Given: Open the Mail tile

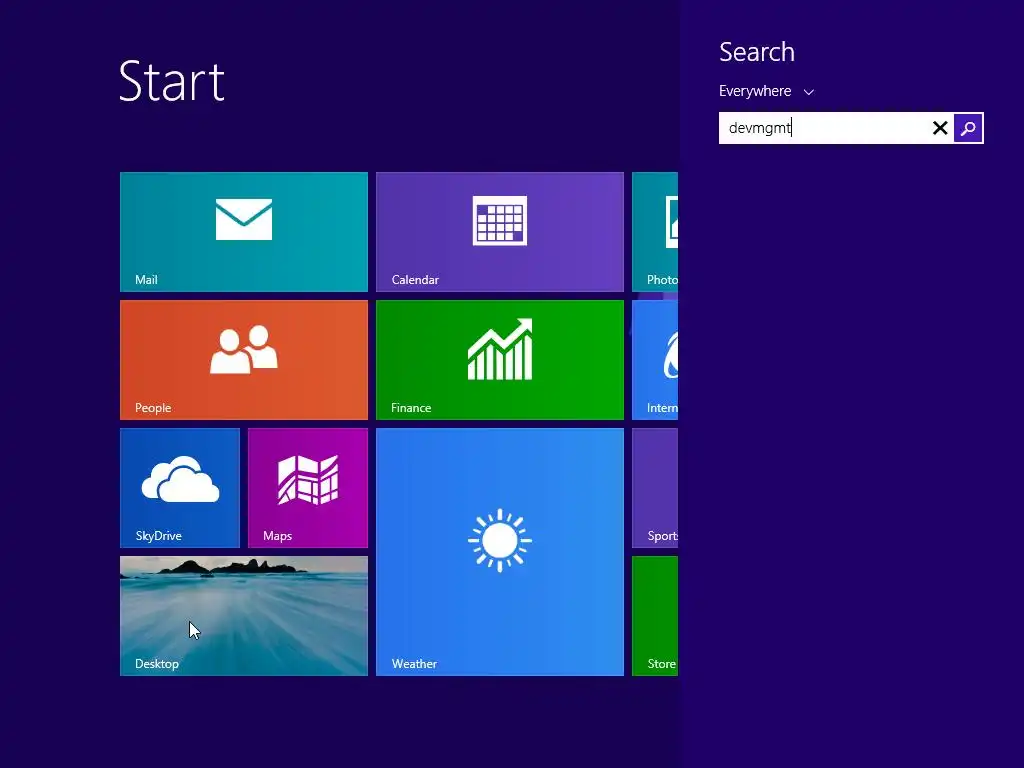Looking at the screenshot, I should point(244,232).
